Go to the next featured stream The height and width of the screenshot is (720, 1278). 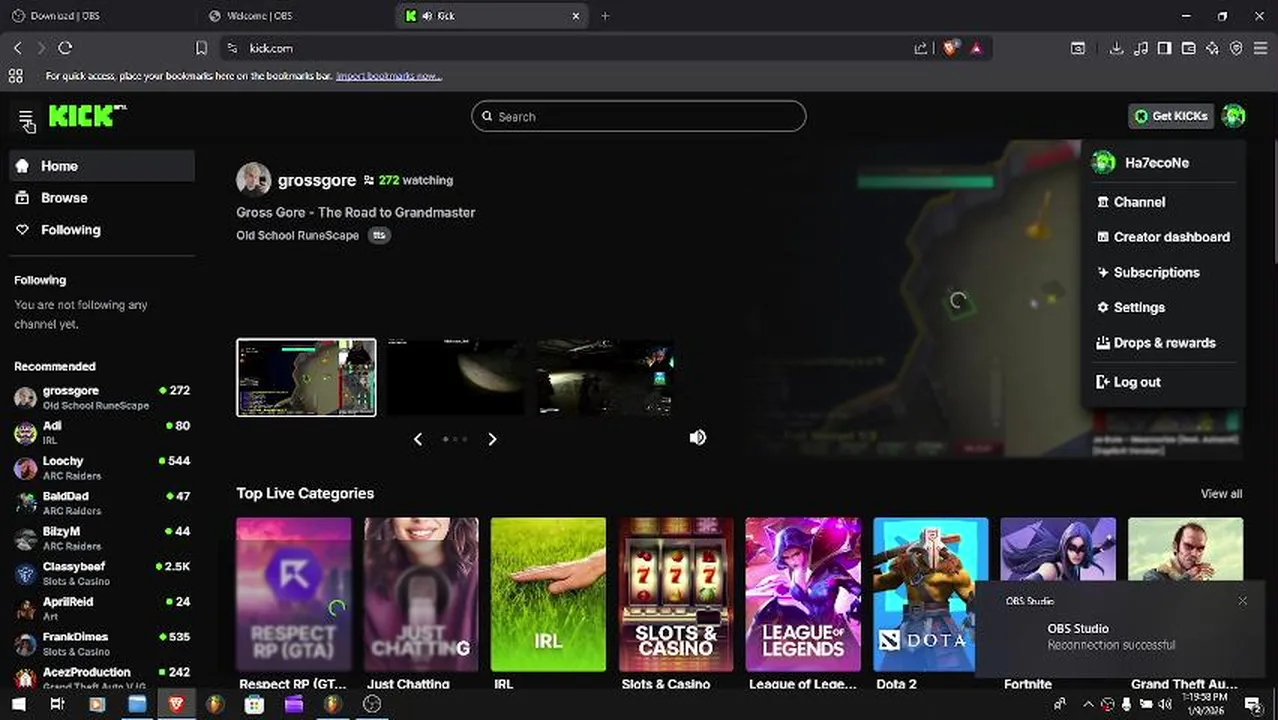coord(492,439)
